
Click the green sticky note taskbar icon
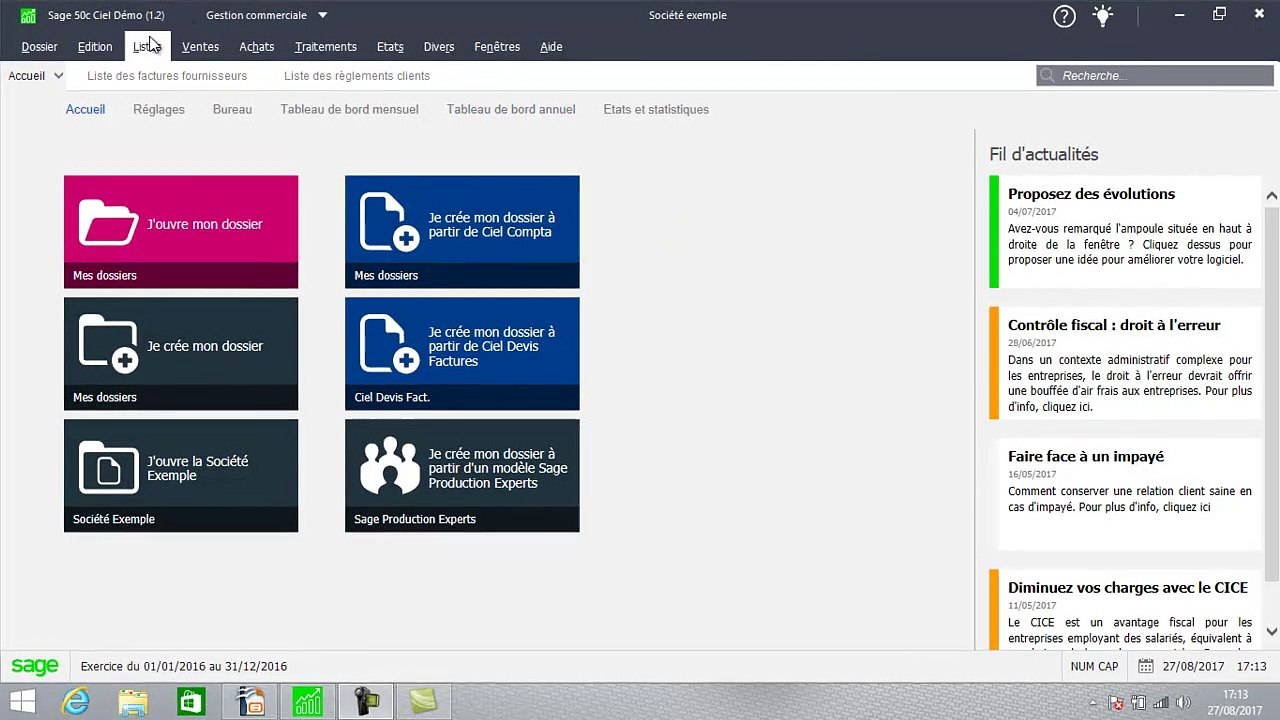click(424, 702)
